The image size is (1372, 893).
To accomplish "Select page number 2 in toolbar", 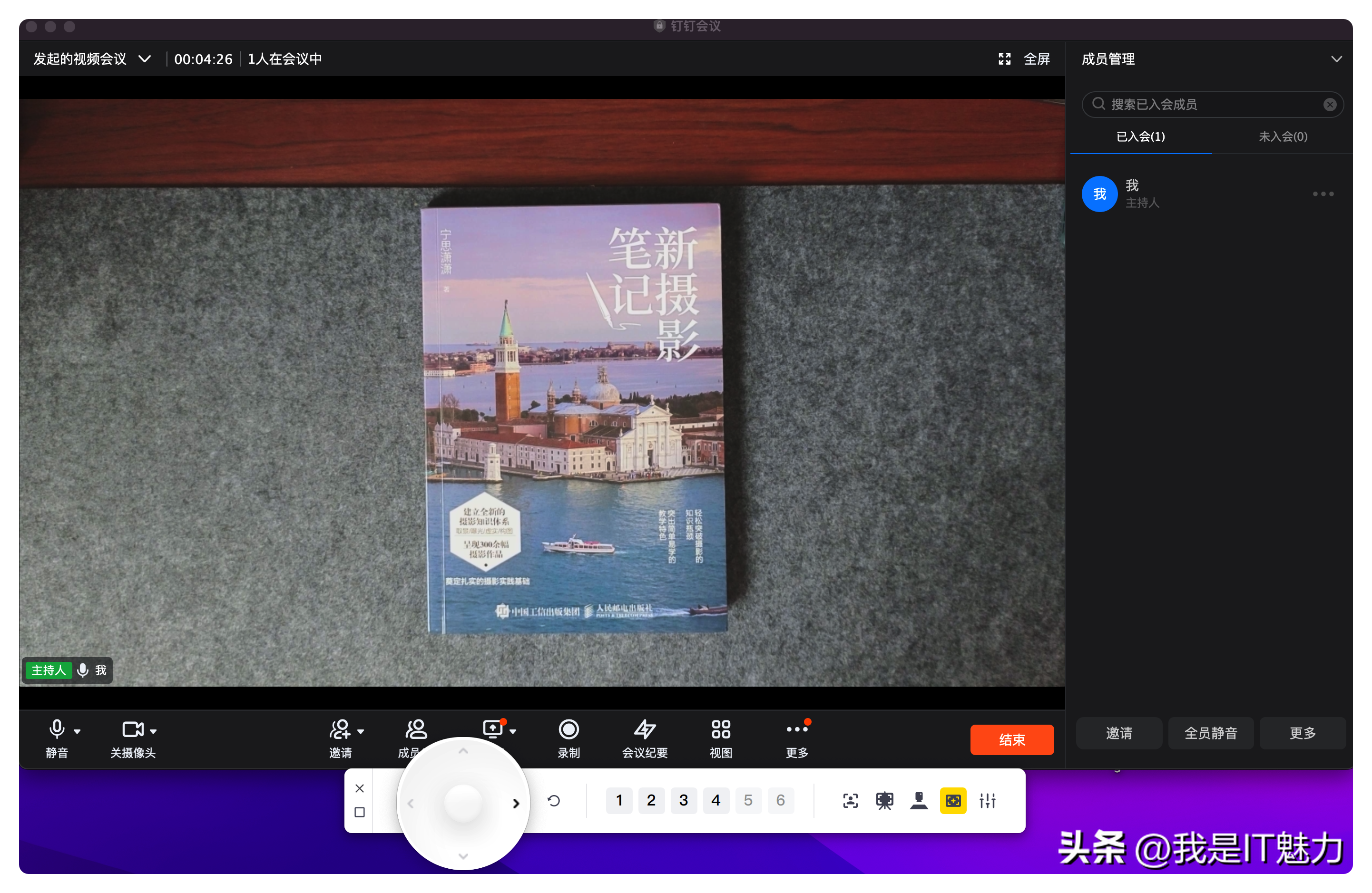I will tap(650, 800).
